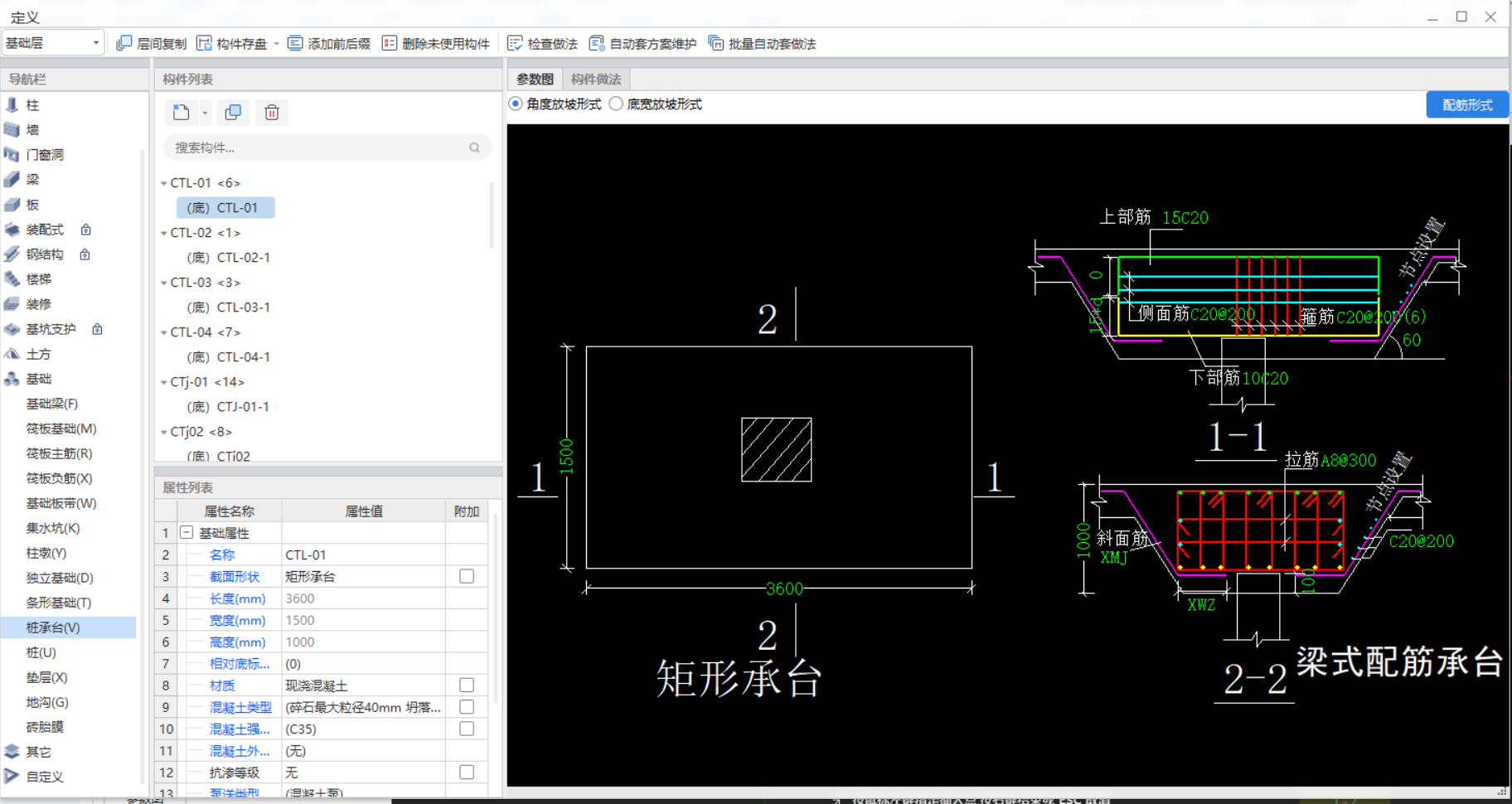The height and width of the screenshot is (804, 1512).
Task: Click the 删除未使用构件 toolbar icon
Action: (x=390, y=43)
